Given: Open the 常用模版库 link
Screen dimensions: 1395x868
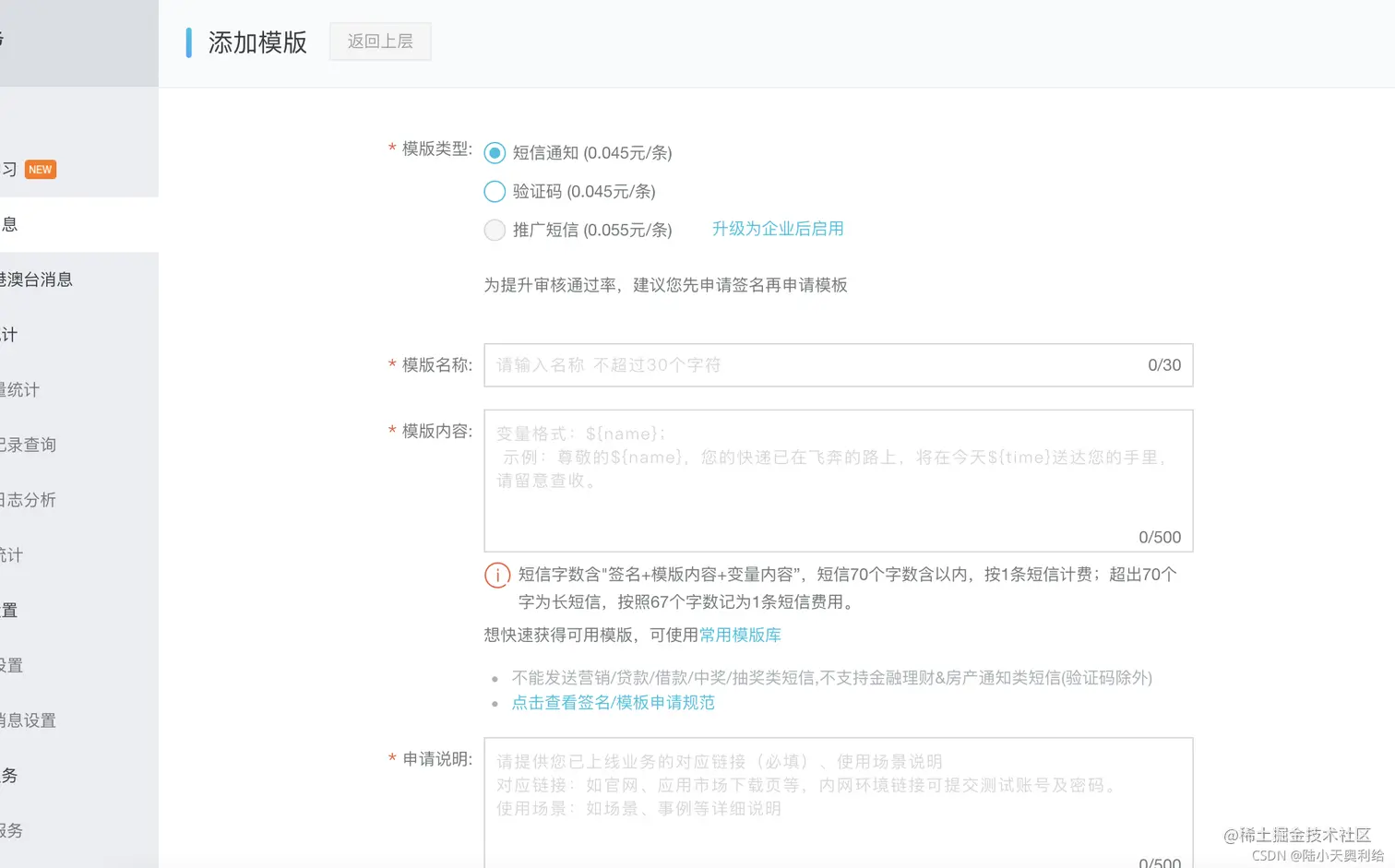Looking at the screenshot, I should click(x=739, y=636).
